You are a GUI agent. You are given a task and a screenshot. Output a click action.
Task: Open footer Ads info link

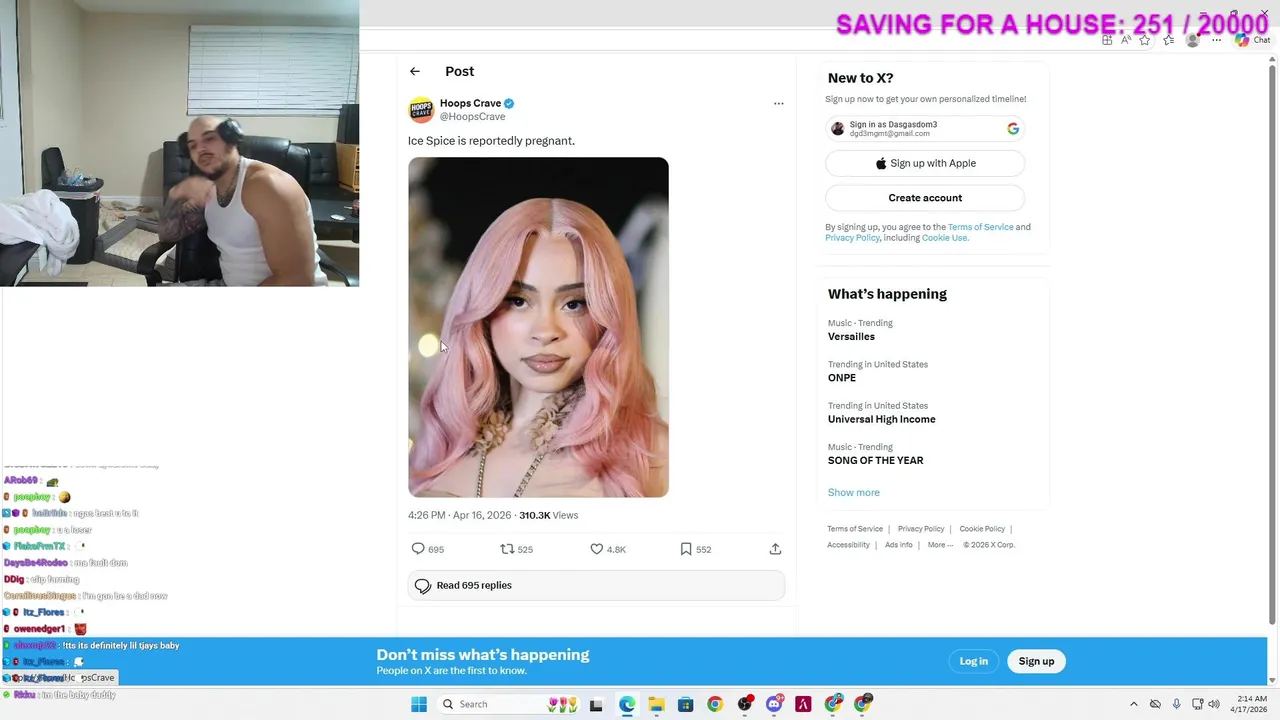(899, 545)
